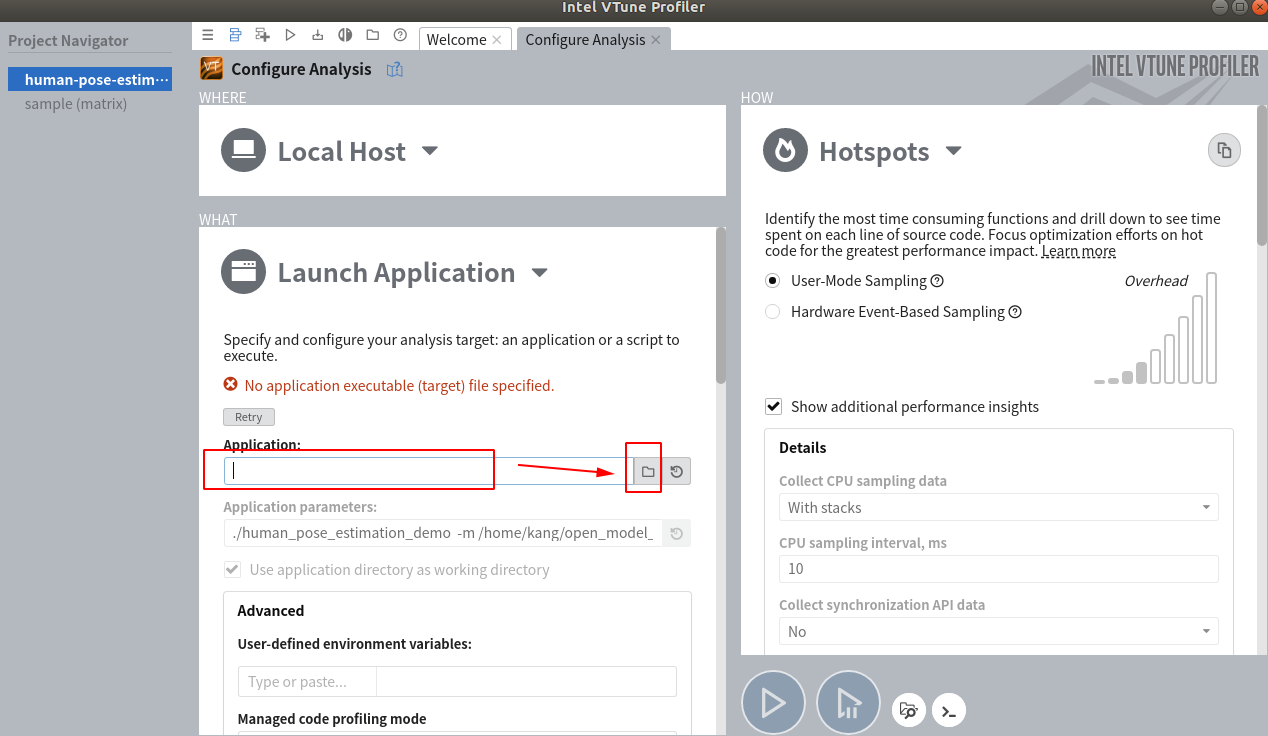Viewport: 1268px width, 736px height.
Task: Click the Configure Analysis play icon in toolbar
Action: [x=290, y=35]
